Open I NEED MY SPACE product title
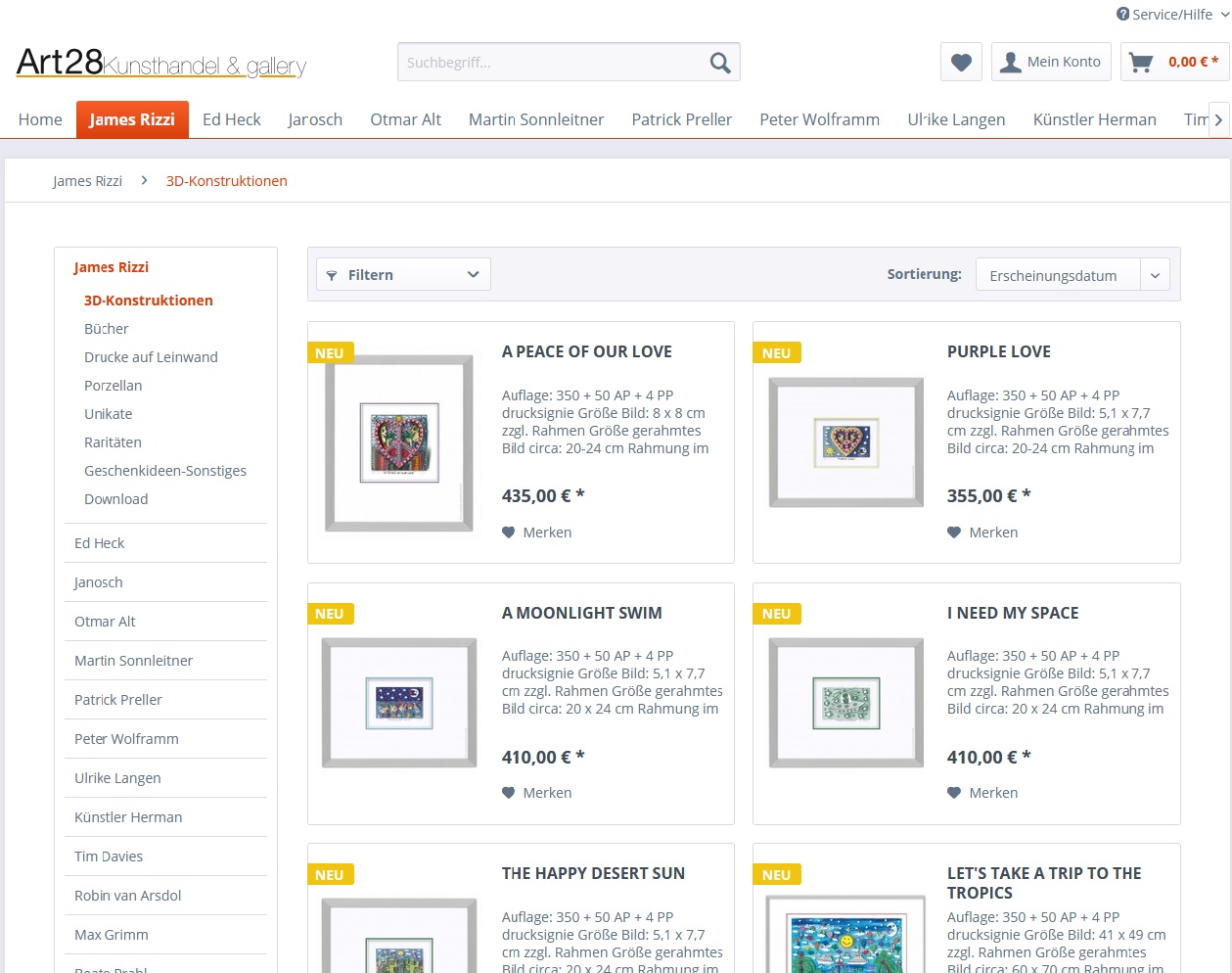 (x=1013, y=613)
